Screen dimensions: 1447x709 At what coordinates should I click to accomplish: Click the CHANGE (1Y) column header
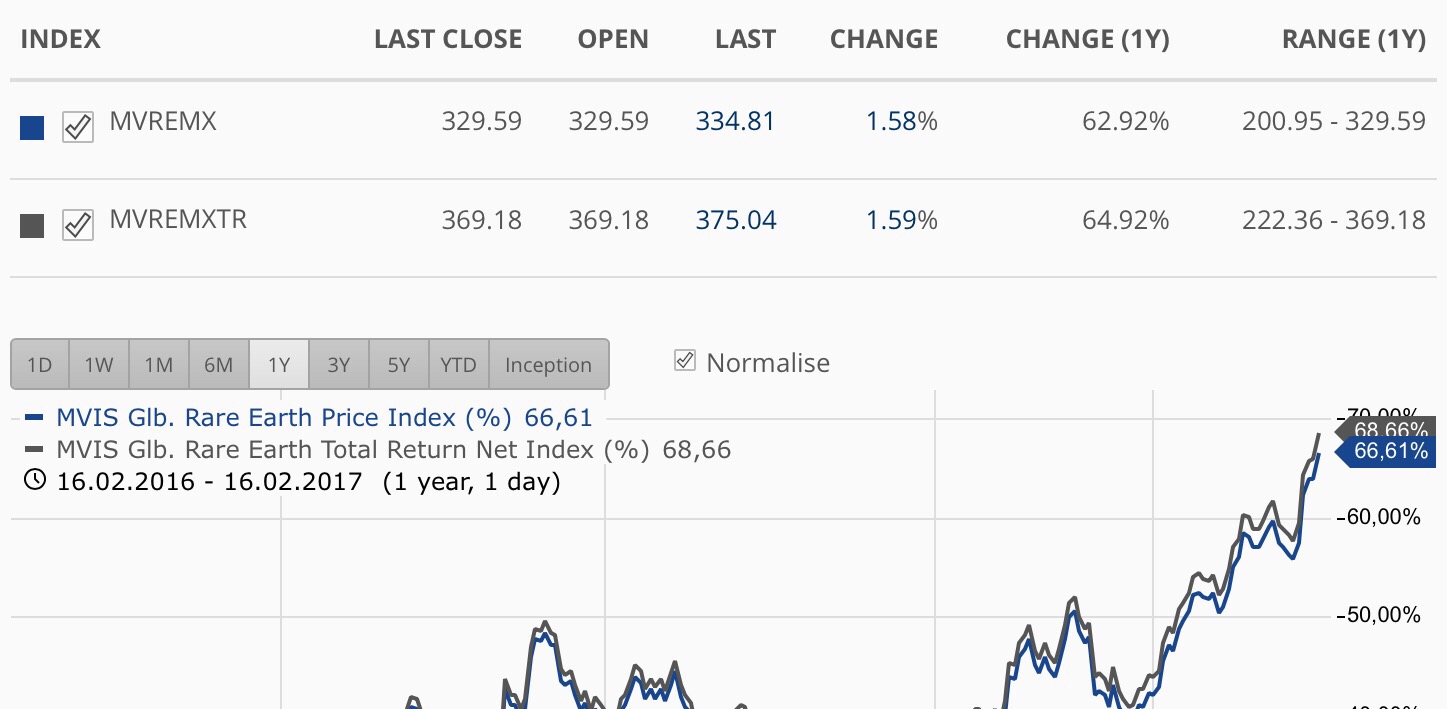1087,39
